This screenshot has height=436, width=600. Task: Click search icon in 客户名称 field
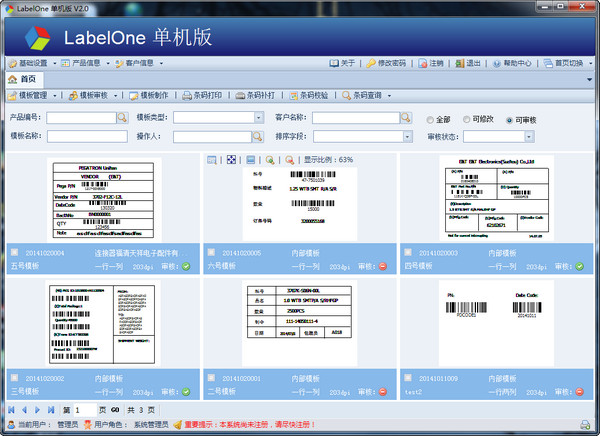pyautogui.click(x=406, y=118)
